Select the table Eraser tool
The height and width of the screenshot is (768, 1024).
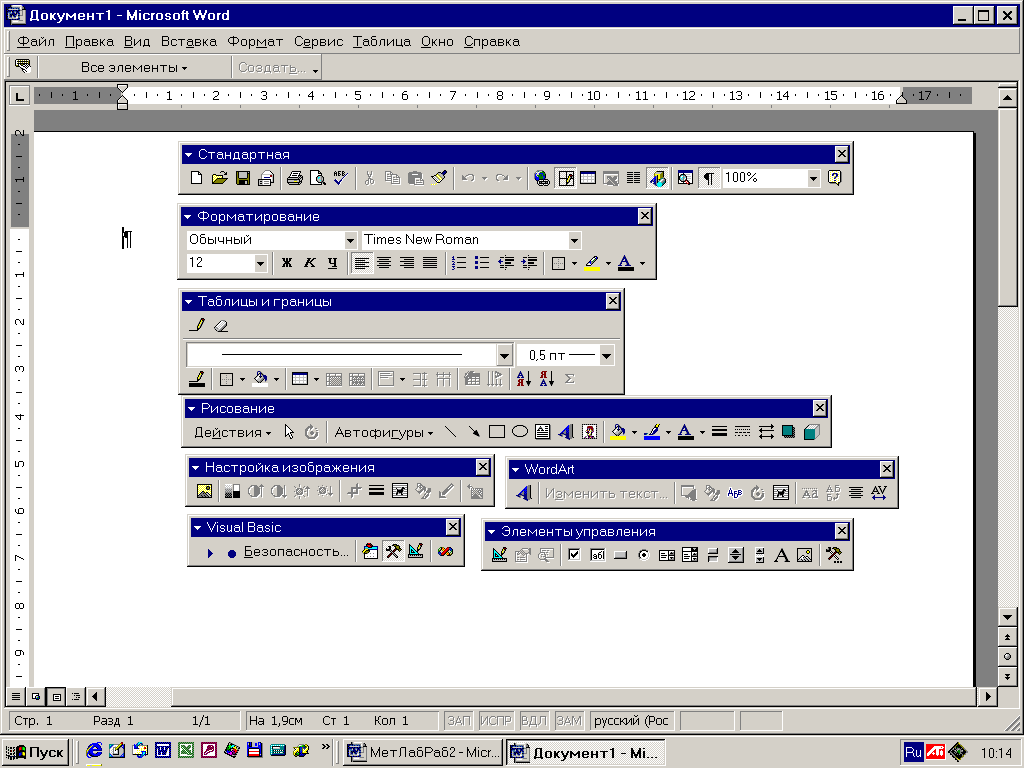tap(221, 325)
